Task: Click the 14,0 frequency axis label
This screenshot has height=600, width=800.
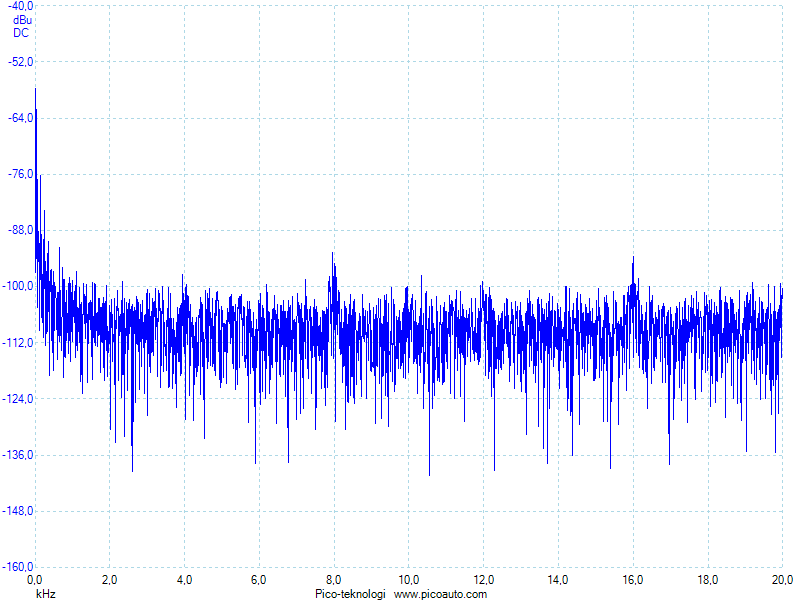Action: pos(558,580)
